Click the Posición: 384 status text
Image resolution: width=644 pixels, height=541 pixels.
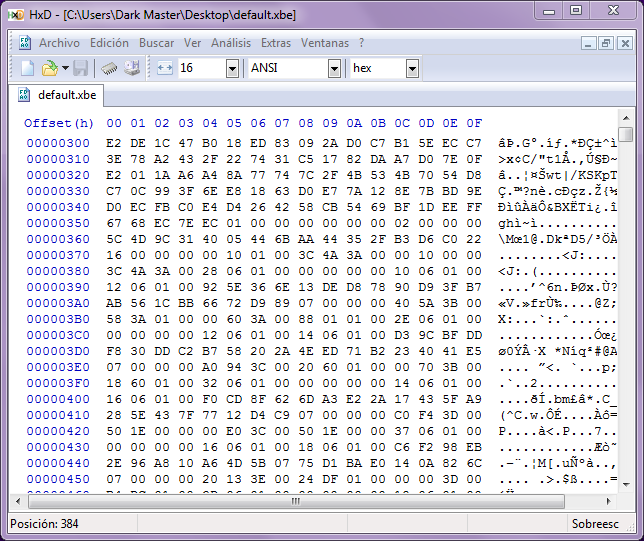tap(44, 524)
